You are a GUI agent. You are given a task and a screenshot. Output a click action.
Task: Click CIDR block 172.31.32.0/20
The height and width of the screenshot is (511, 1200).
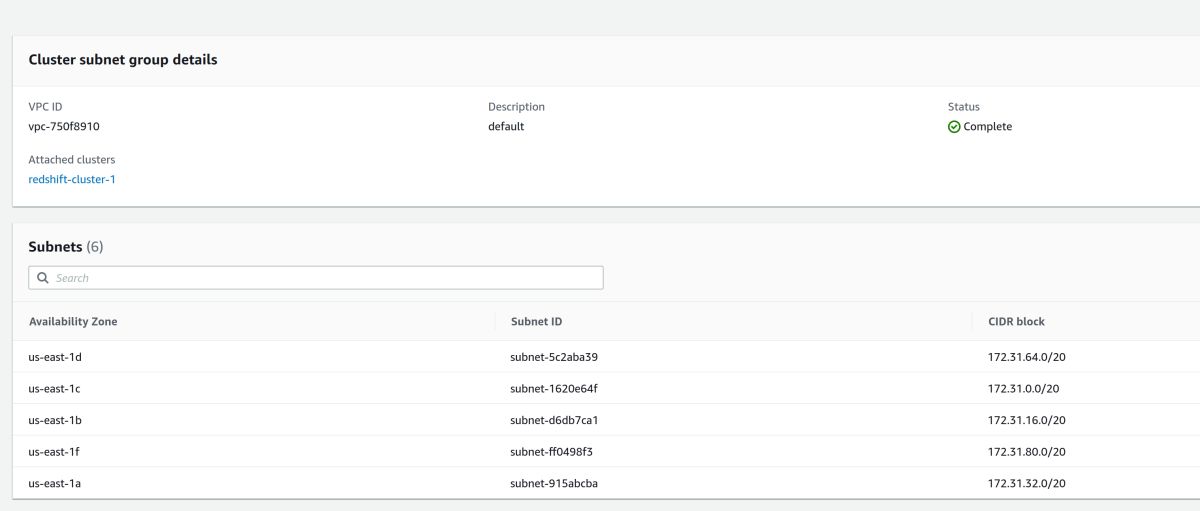[1026, 483]
